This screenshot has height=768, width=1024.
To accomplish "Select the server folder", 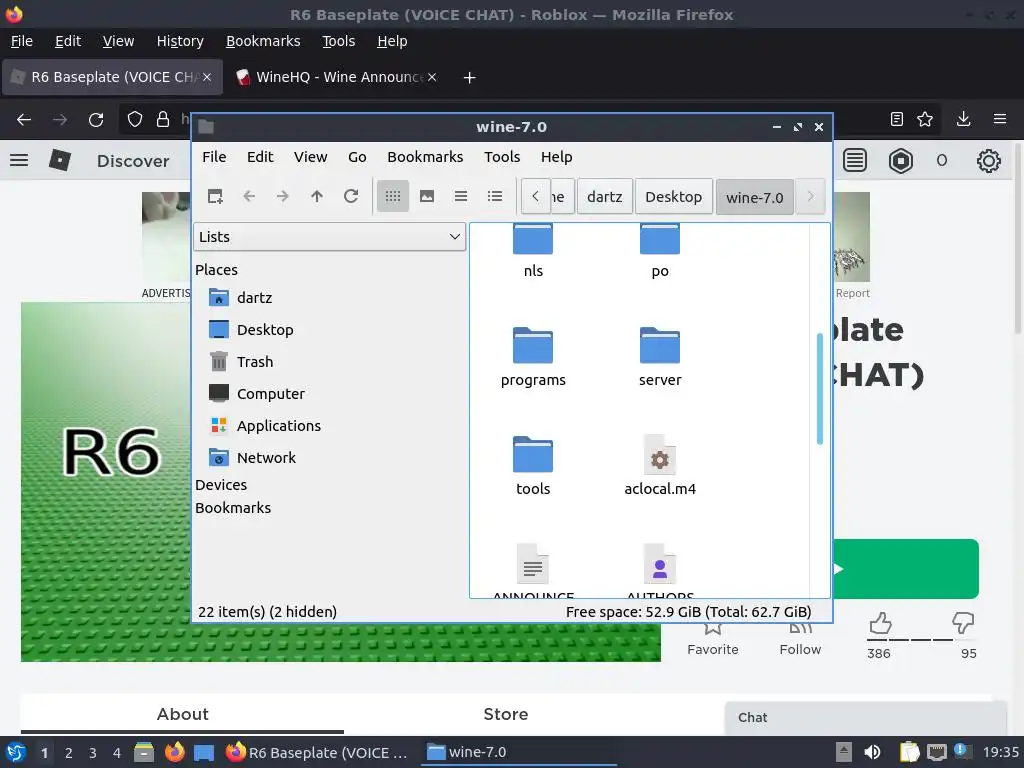I will 660,357.
